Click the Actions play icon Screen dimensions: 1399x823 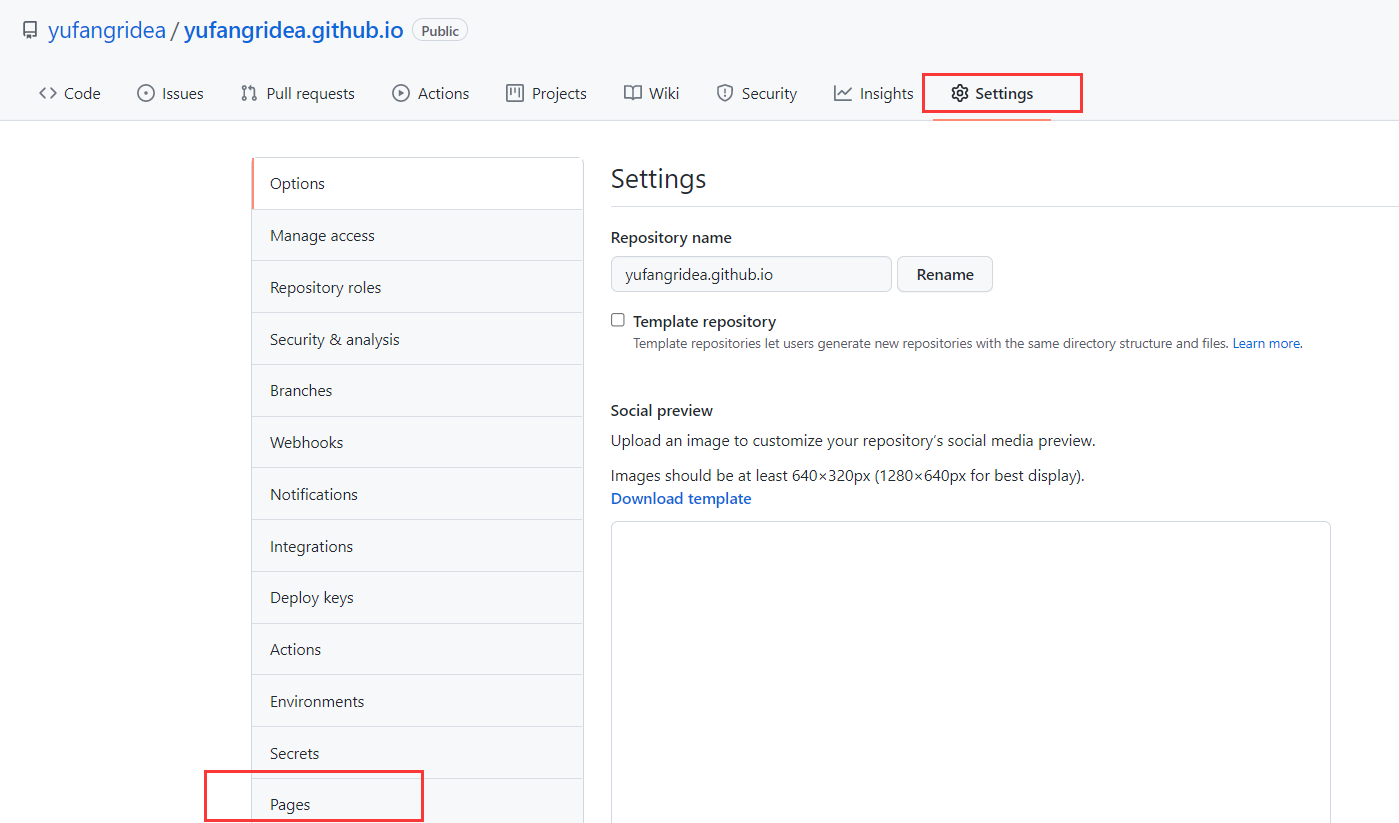[401, 93]
